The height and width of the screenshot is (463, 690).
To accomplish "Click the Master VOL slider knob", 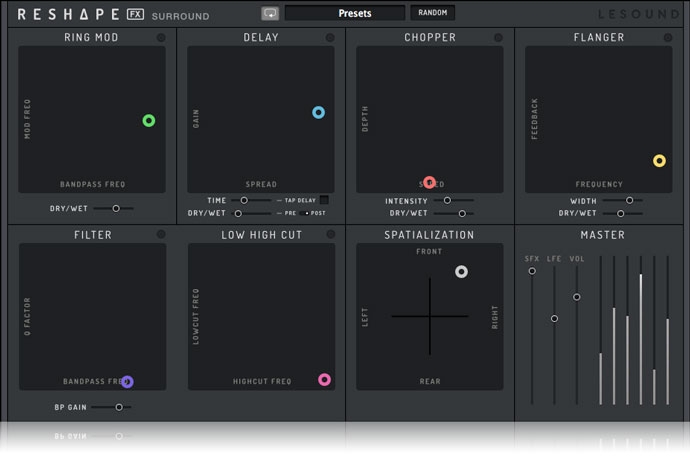I will (577, 297).
